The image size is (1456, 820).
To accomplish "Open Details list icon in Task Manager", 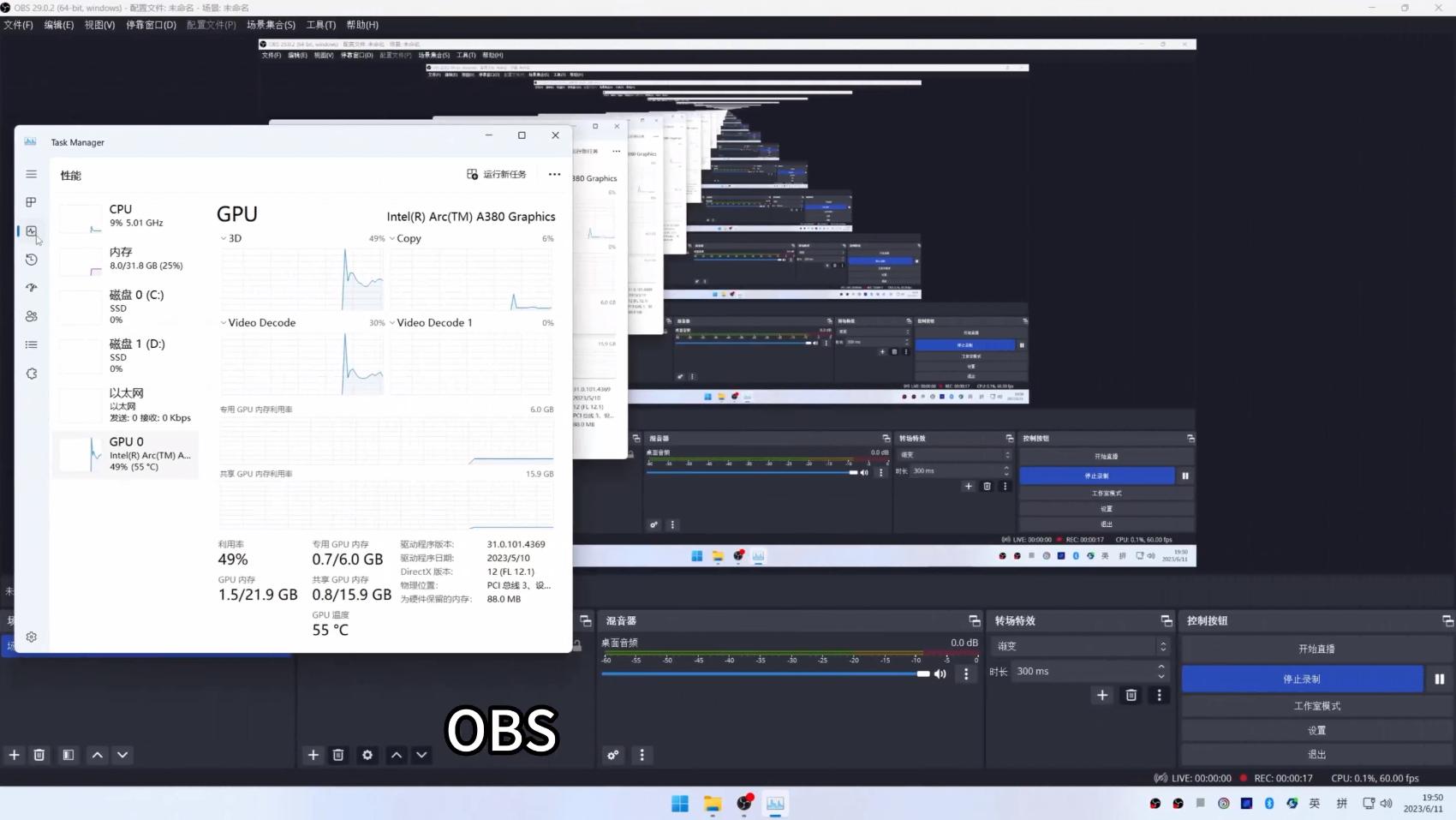I will click(x=32, y=344).
